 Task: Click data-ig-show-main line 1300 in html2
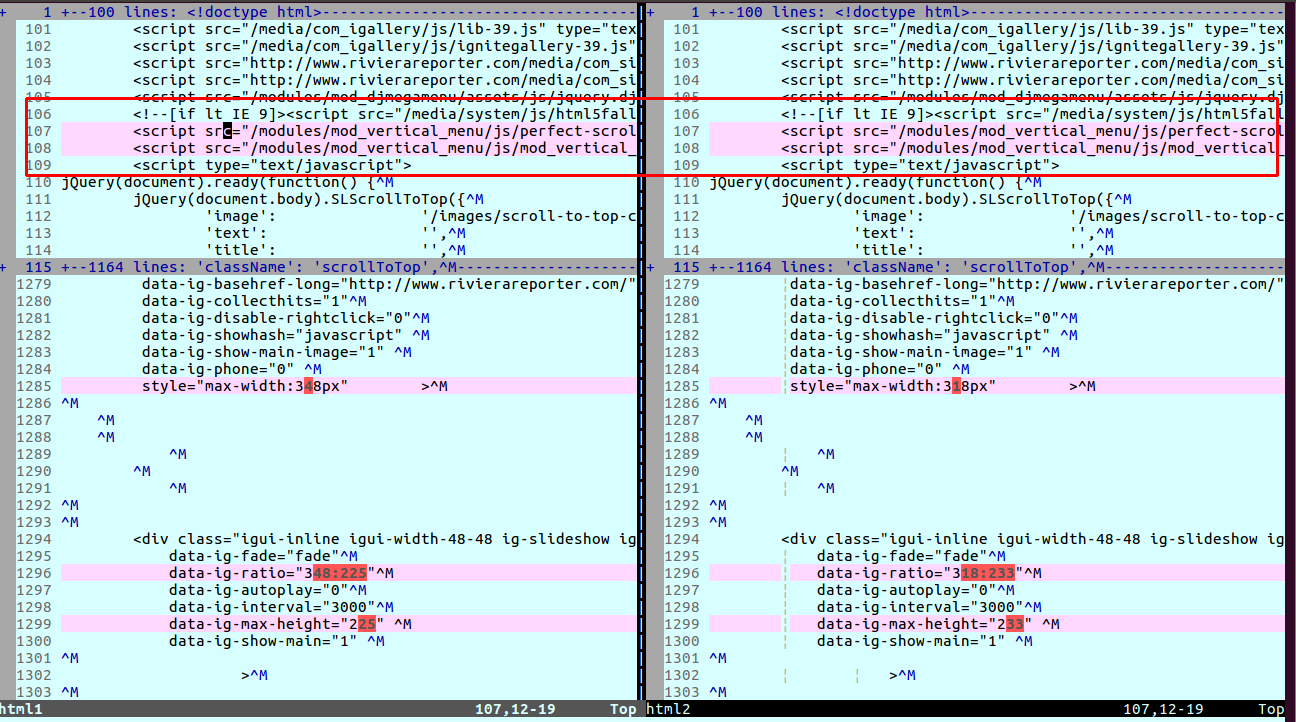pos(925,641)
